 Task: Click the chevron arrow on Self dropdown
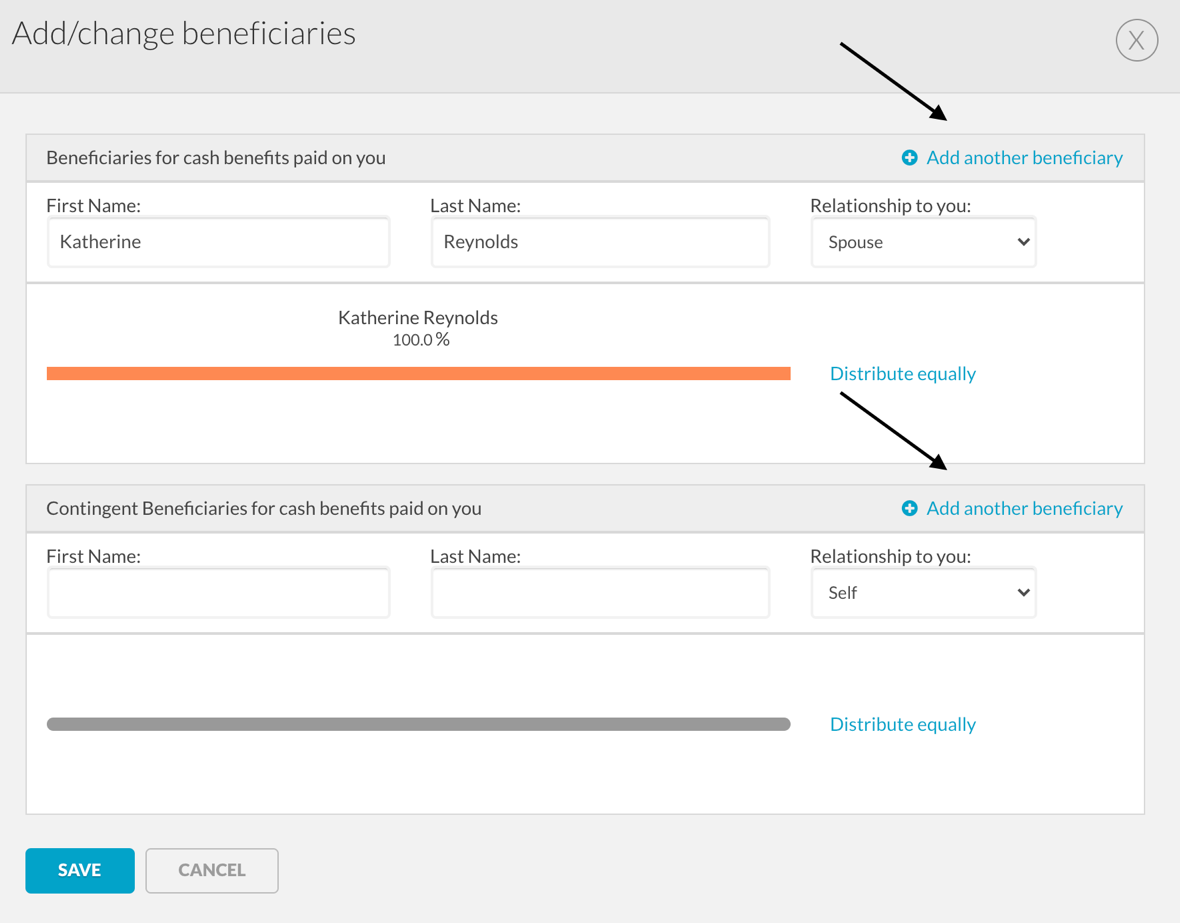click(1023, 593)
